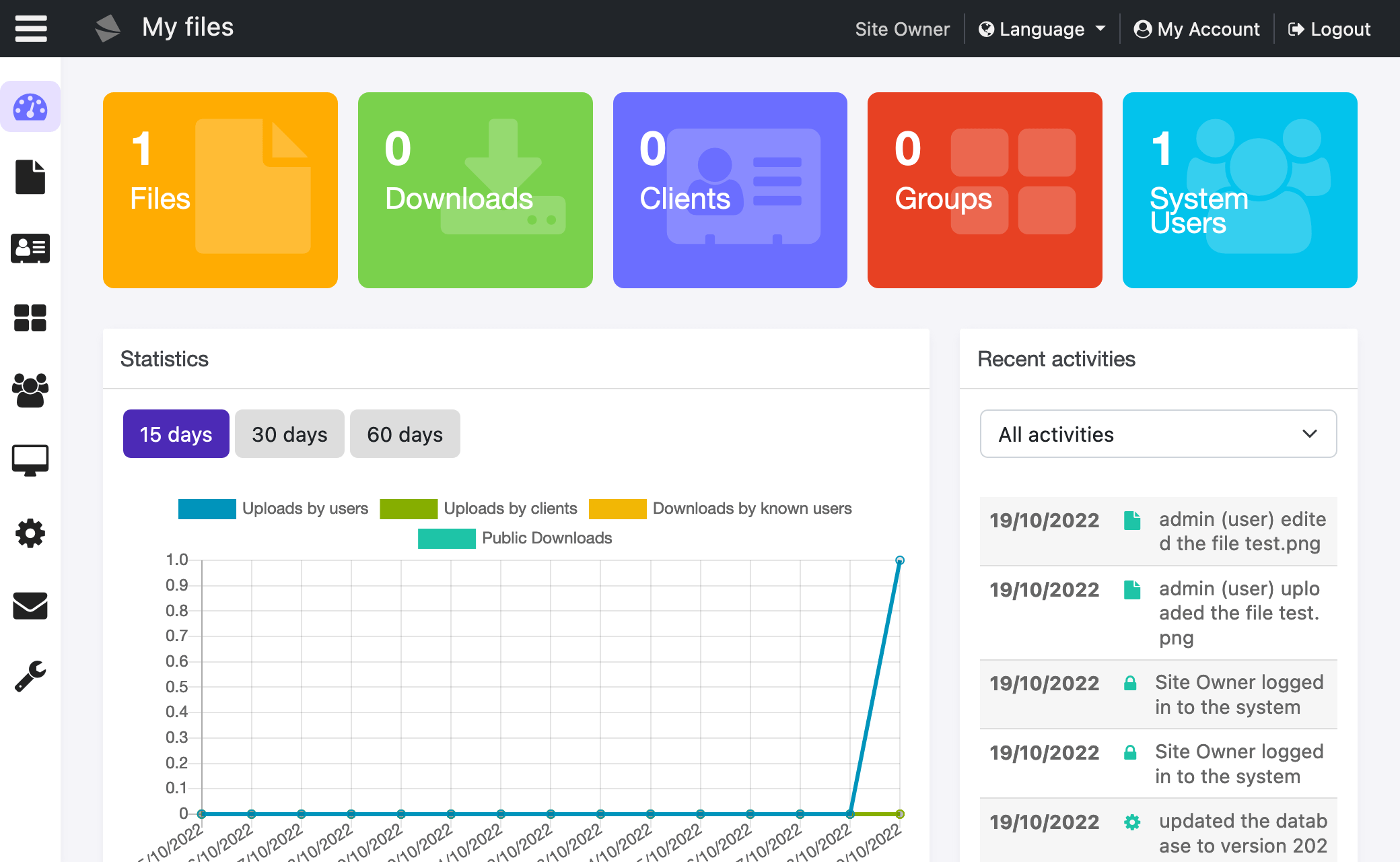The width and height of the screenshot is (1400, 862).
Task: Click the Logout link
Action: pos(1329,29)
